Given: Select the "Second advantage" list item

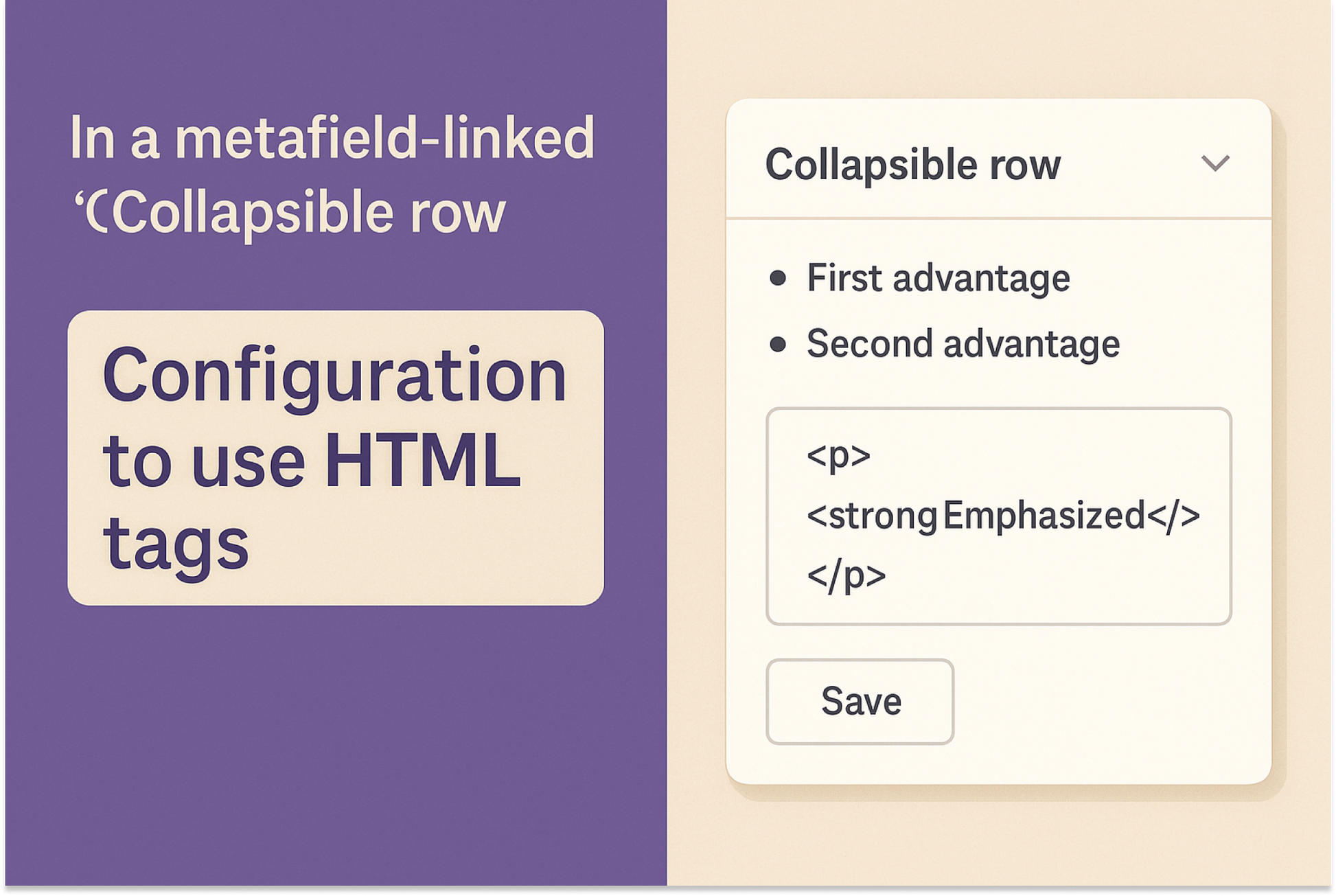Looking at the screenshot, I should (963, 343).
